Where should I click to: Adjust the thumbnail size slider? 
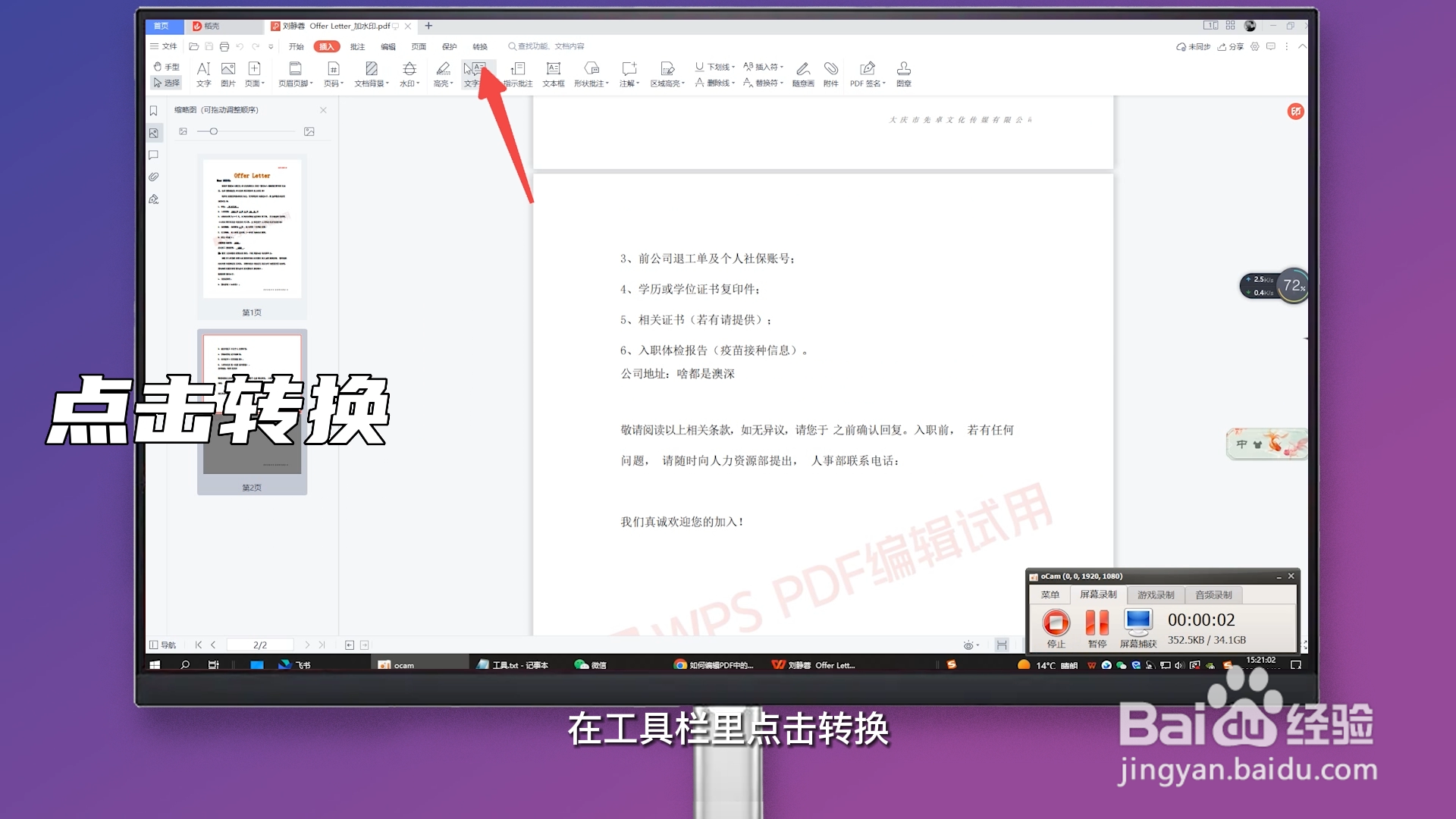[213, 131]
